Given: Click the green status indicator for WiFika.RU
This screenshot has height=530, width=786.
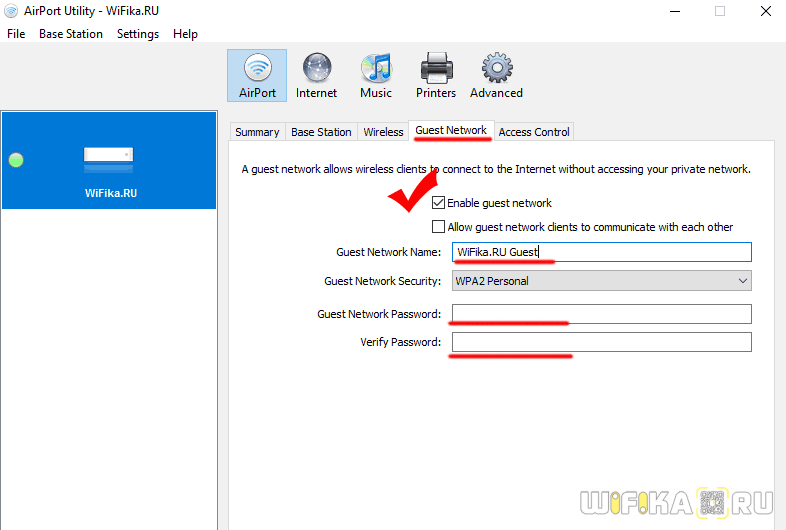Looking at the screenshot, I should tap(16, 160).
